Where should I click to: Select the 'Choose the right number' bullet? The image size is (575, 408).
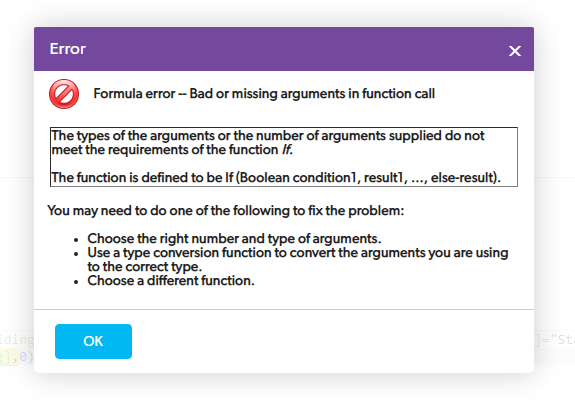234,239
